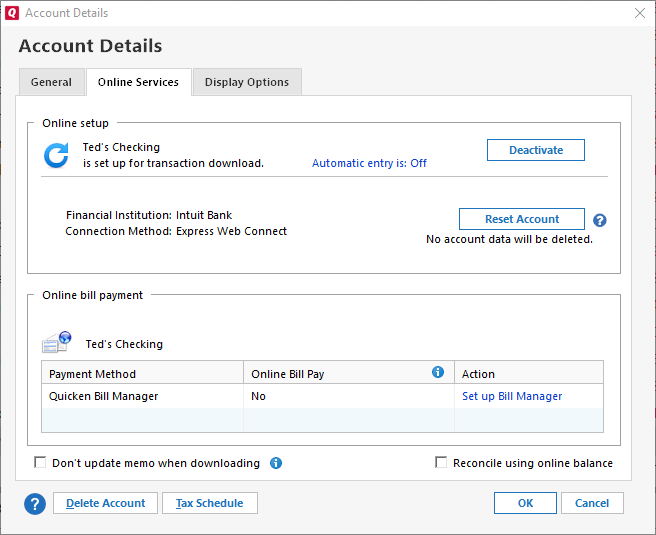Click help icon next to Reset Account

pos(600,220)
